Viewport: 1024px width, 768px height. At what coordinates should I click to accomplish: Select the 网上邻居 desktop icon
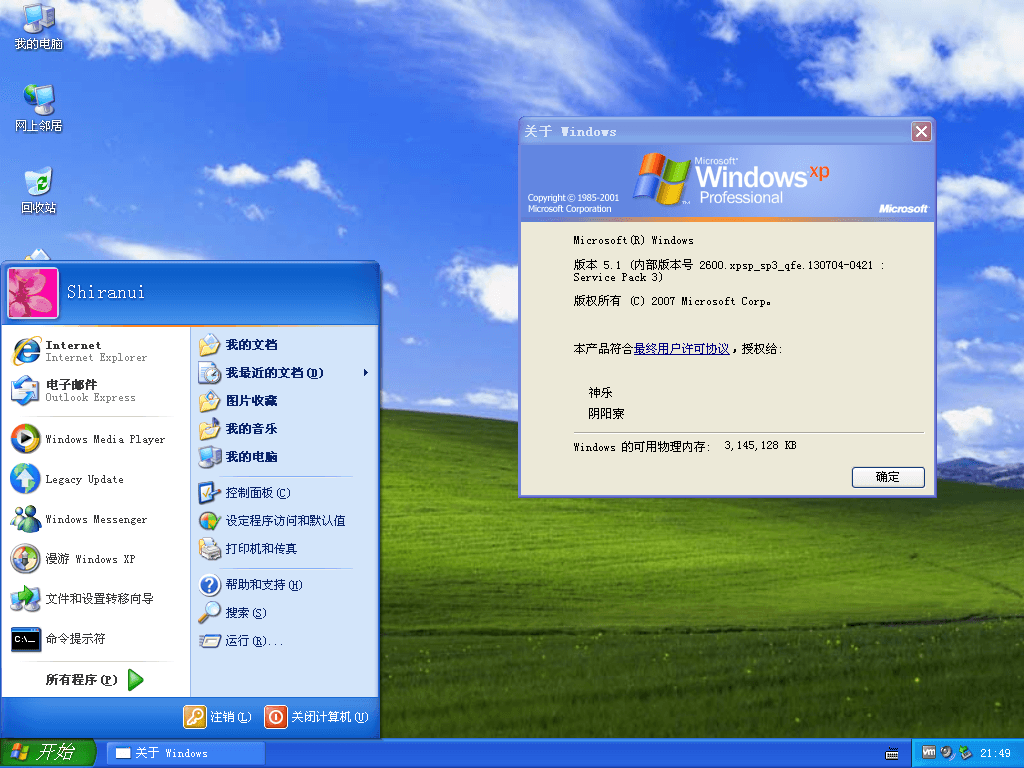pos(38,108)
